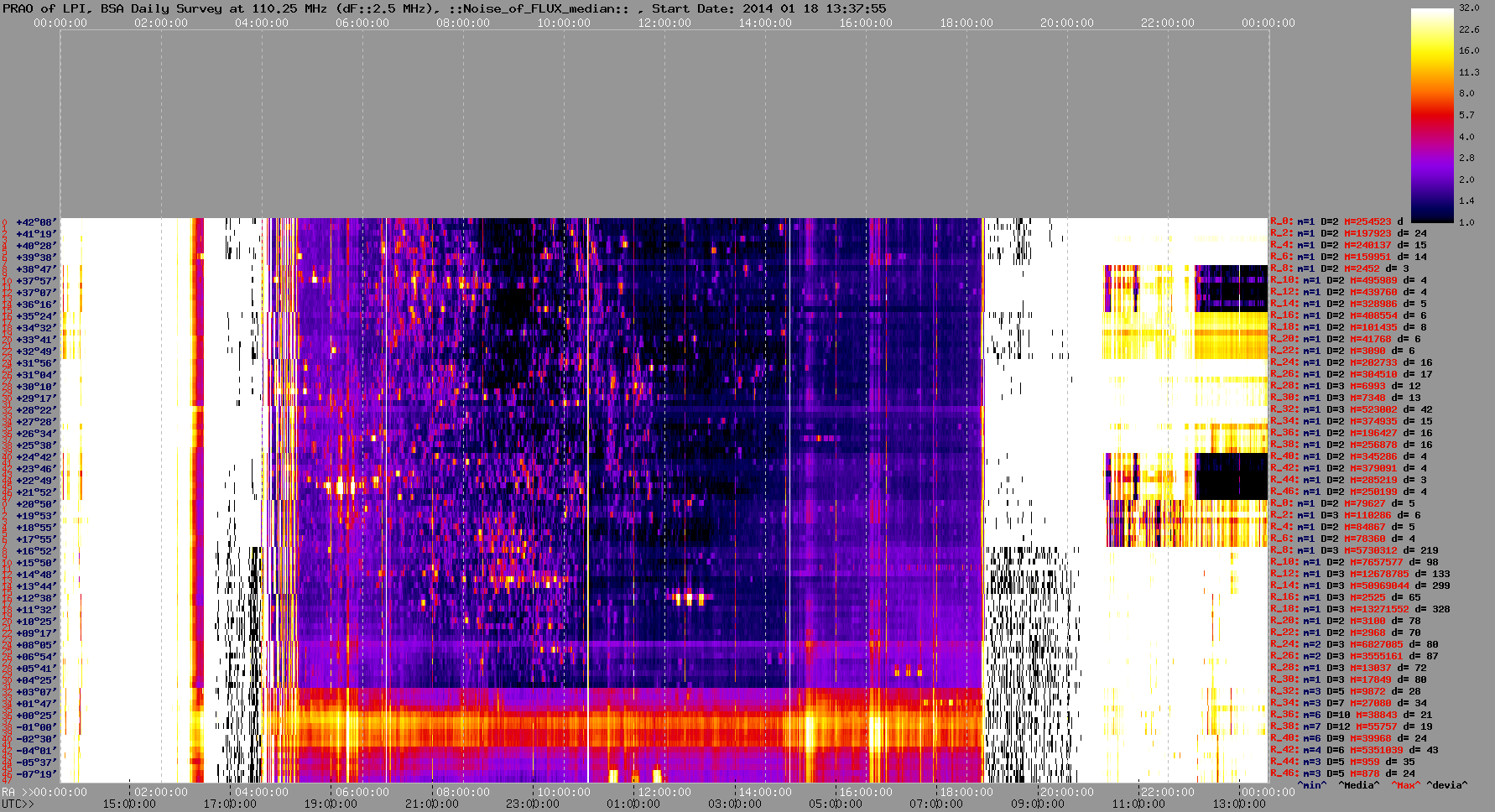This screenshot has width=1495, height=812.
Task: Click declination label +28°22'
Action: coord(36,410)
